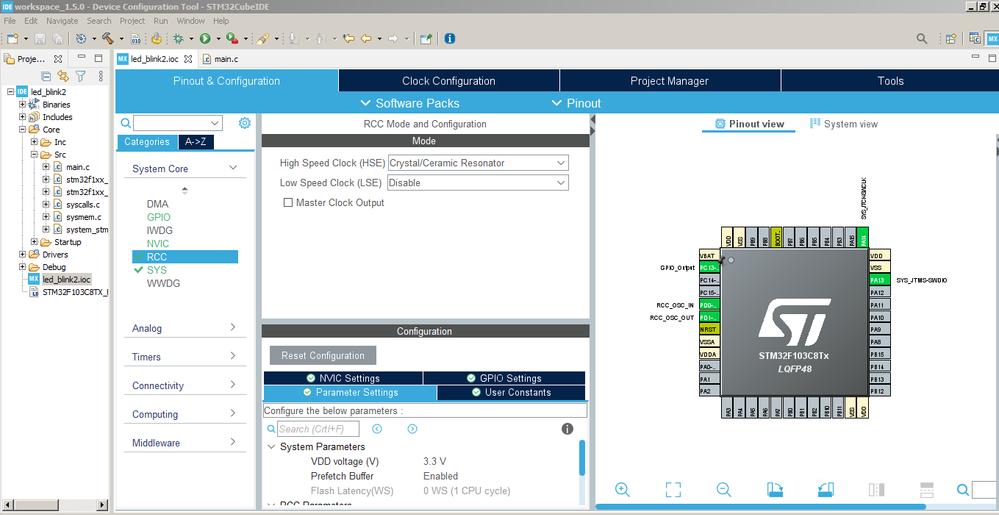Click the binary 010 file icon
This screenshot has width=999, height=515.
(135, 39)
